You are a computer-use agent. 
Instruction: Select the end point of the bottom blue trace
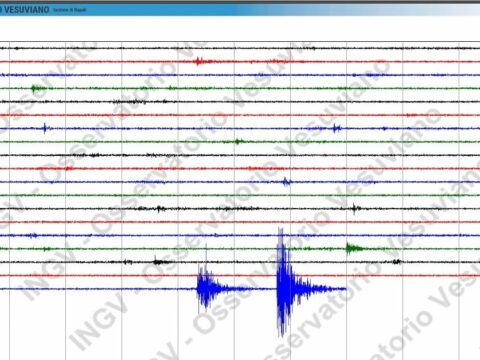point(345,289)
